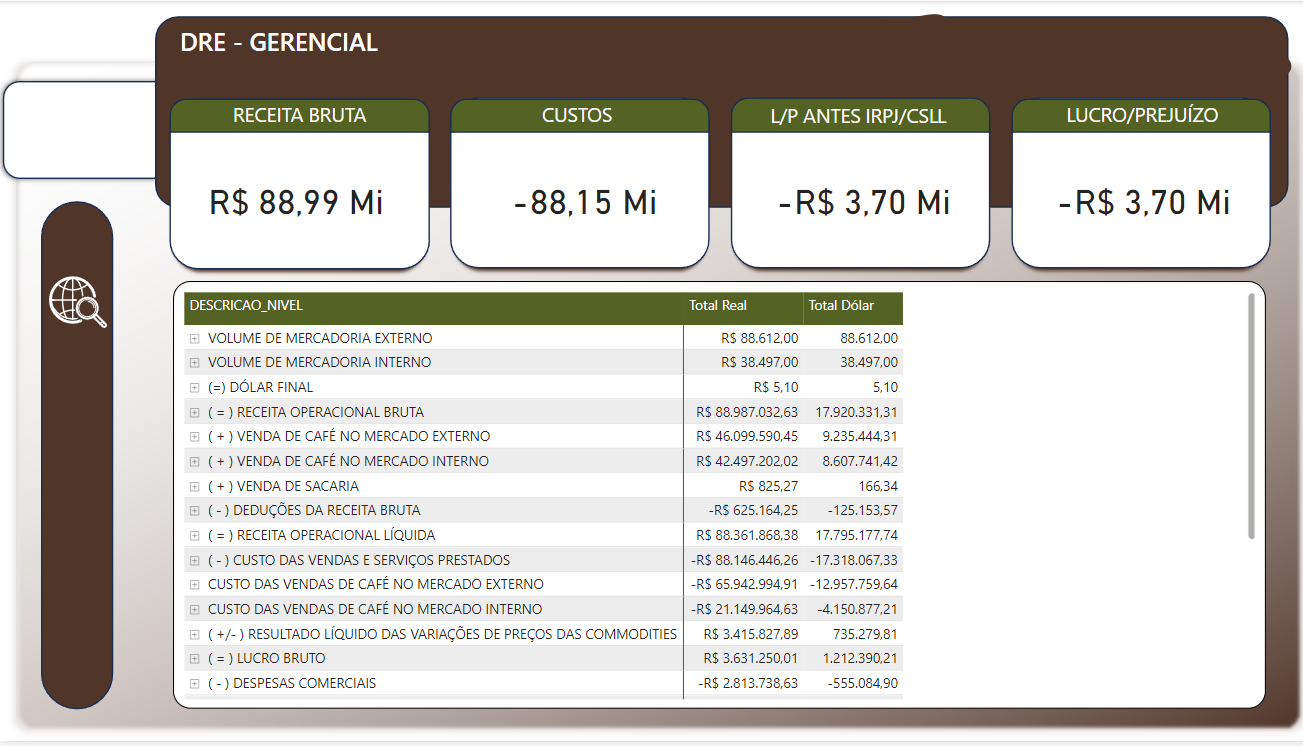This screenshot has height=746, width=1303.
Task: Expand the VOLUME DE MERCADORIA INTERNO row
Action: click(x=195, y=363)
